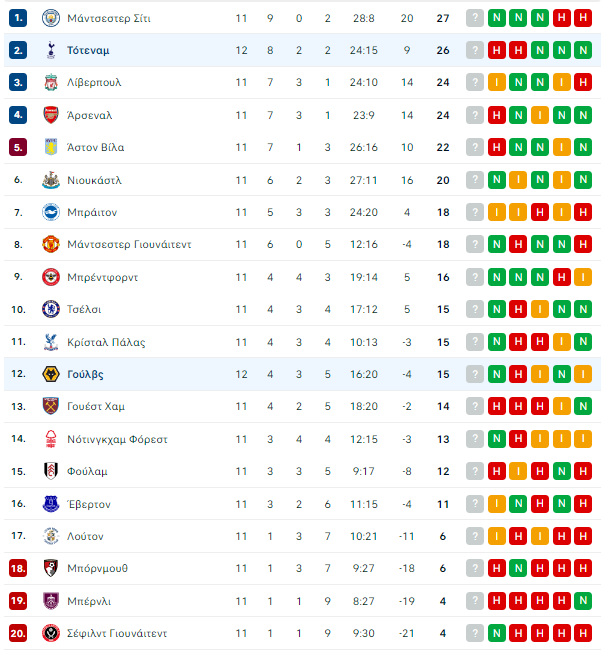Open the Liverpool club crest
The image size is (609, 651).
[x=51, y=82]
